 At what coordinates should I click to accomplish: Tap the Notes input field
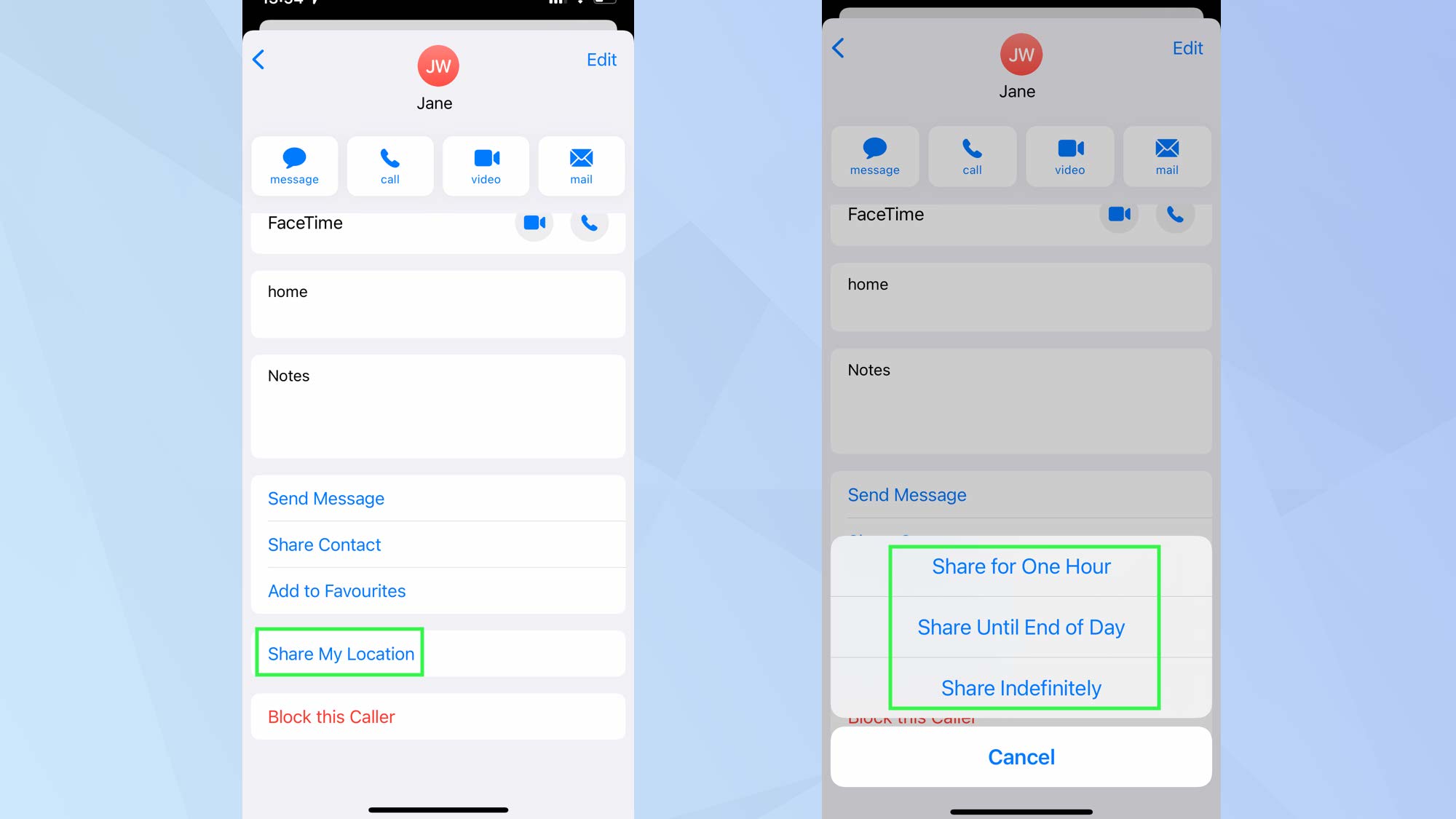pos(438,405)
